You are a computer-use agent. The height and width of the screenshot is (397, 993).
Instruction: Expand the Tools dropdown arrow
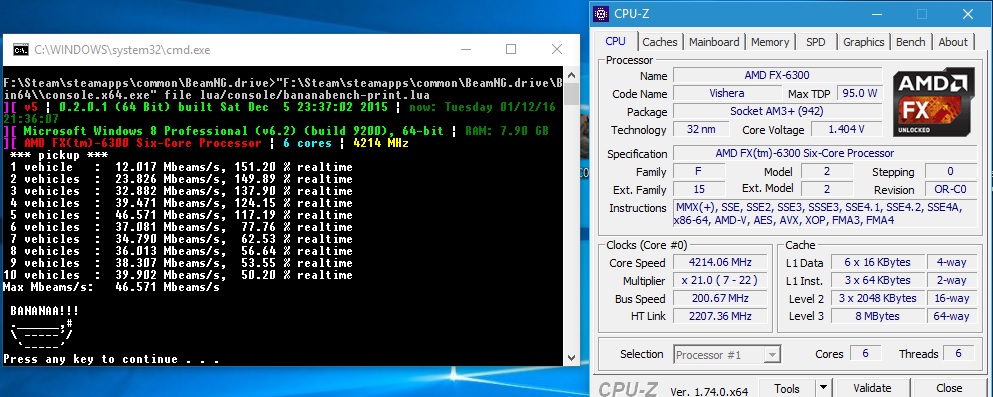[823, 388]
